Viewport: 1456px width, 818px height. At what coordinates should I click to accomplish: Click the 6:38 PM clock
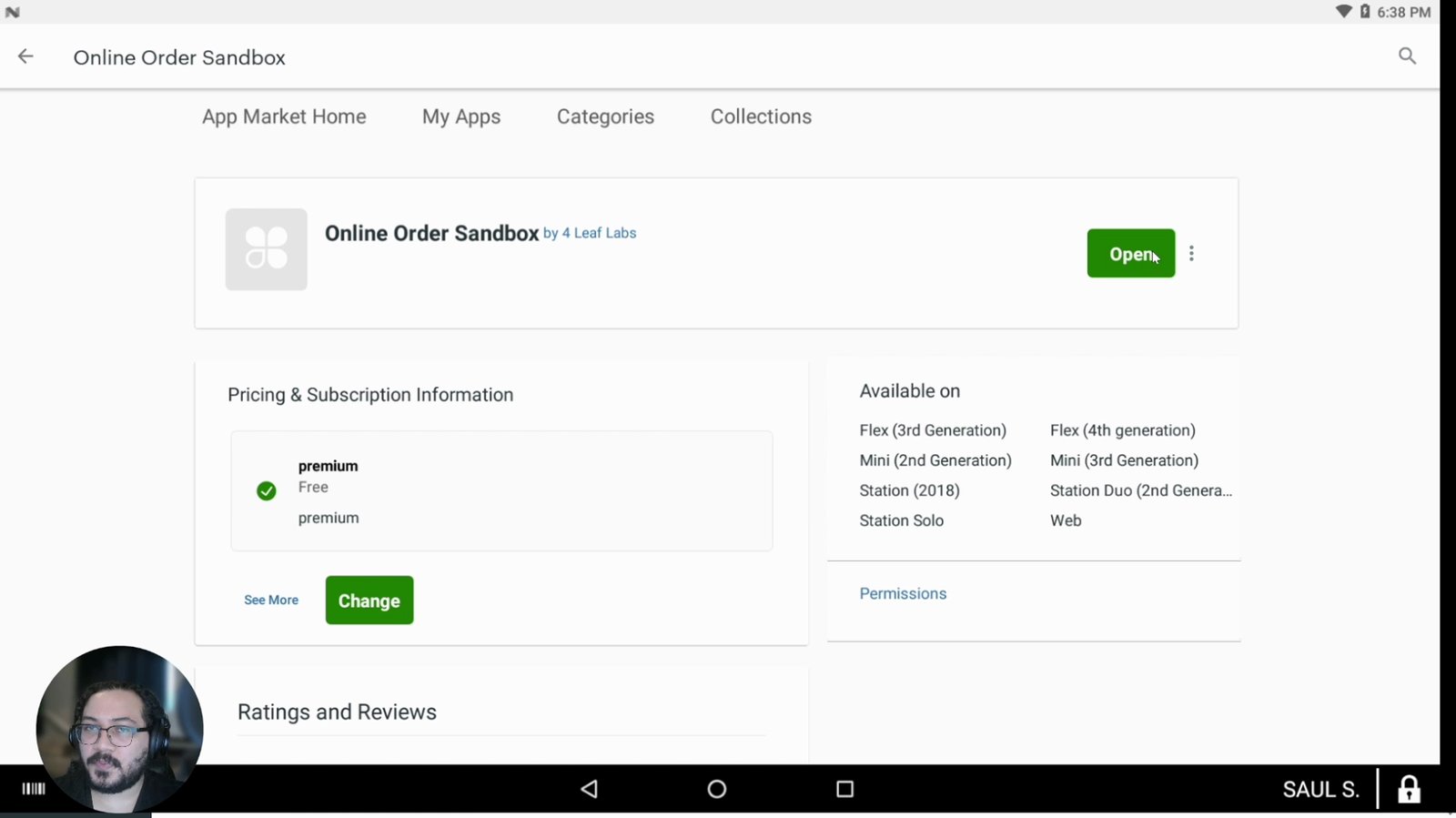[x=1404, y=12]
